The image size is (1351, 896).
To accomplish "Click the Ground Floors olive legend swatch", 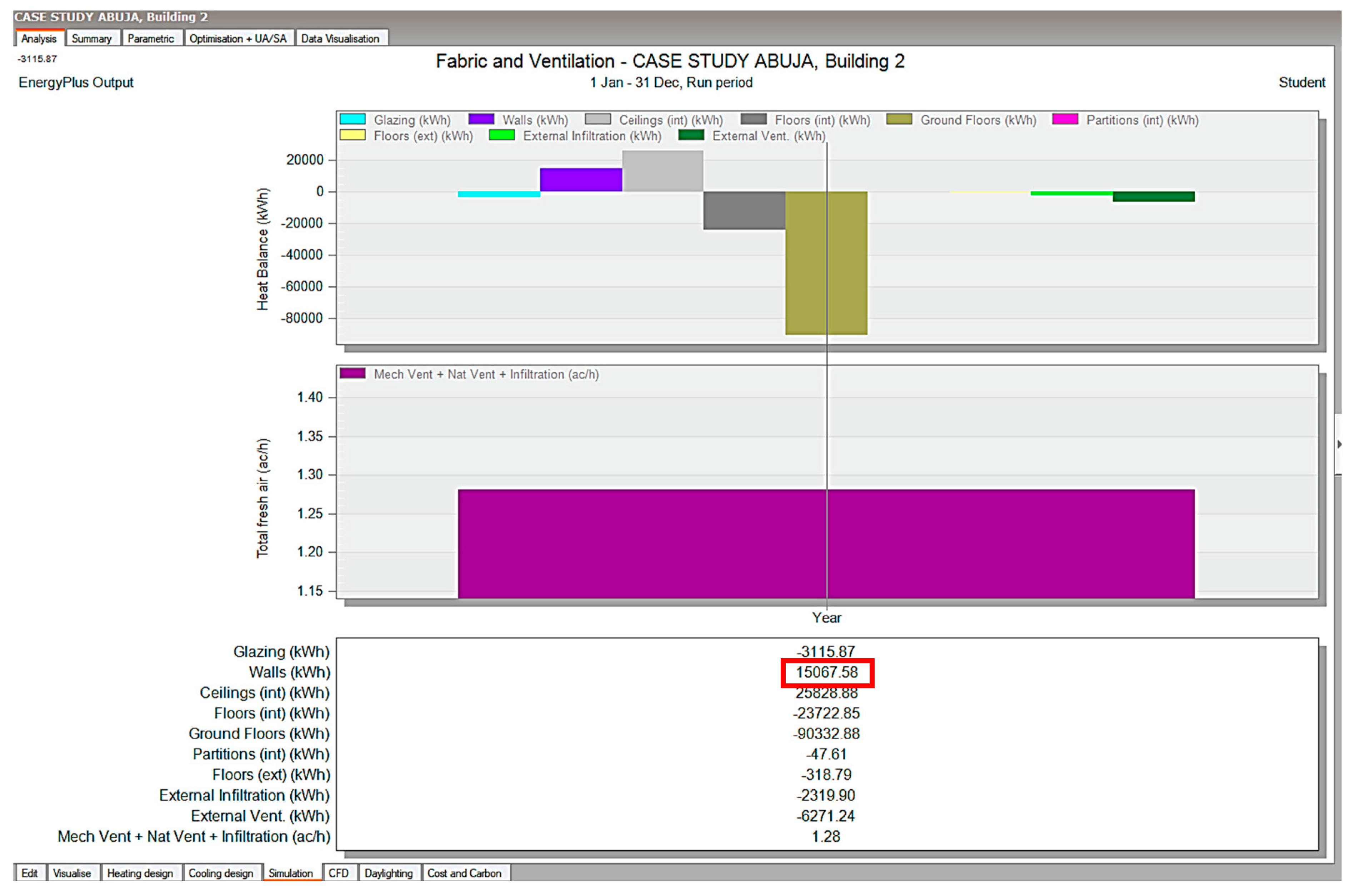I will tap(899, 119).
